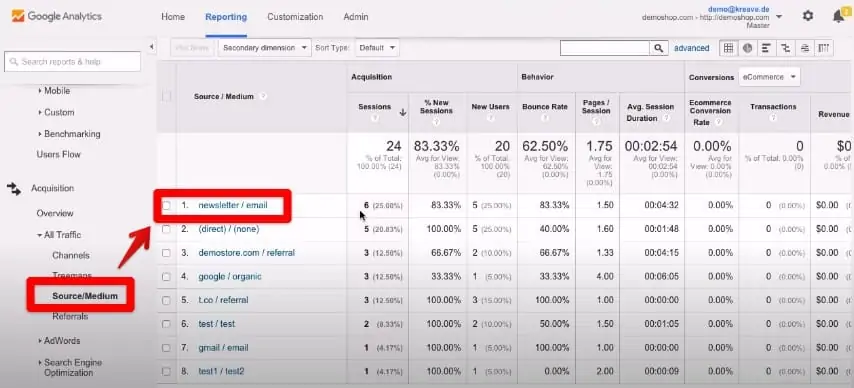Select Source/Medium in the sidebar
This screenshot has height=388, width=854.
tap(85, 296)
